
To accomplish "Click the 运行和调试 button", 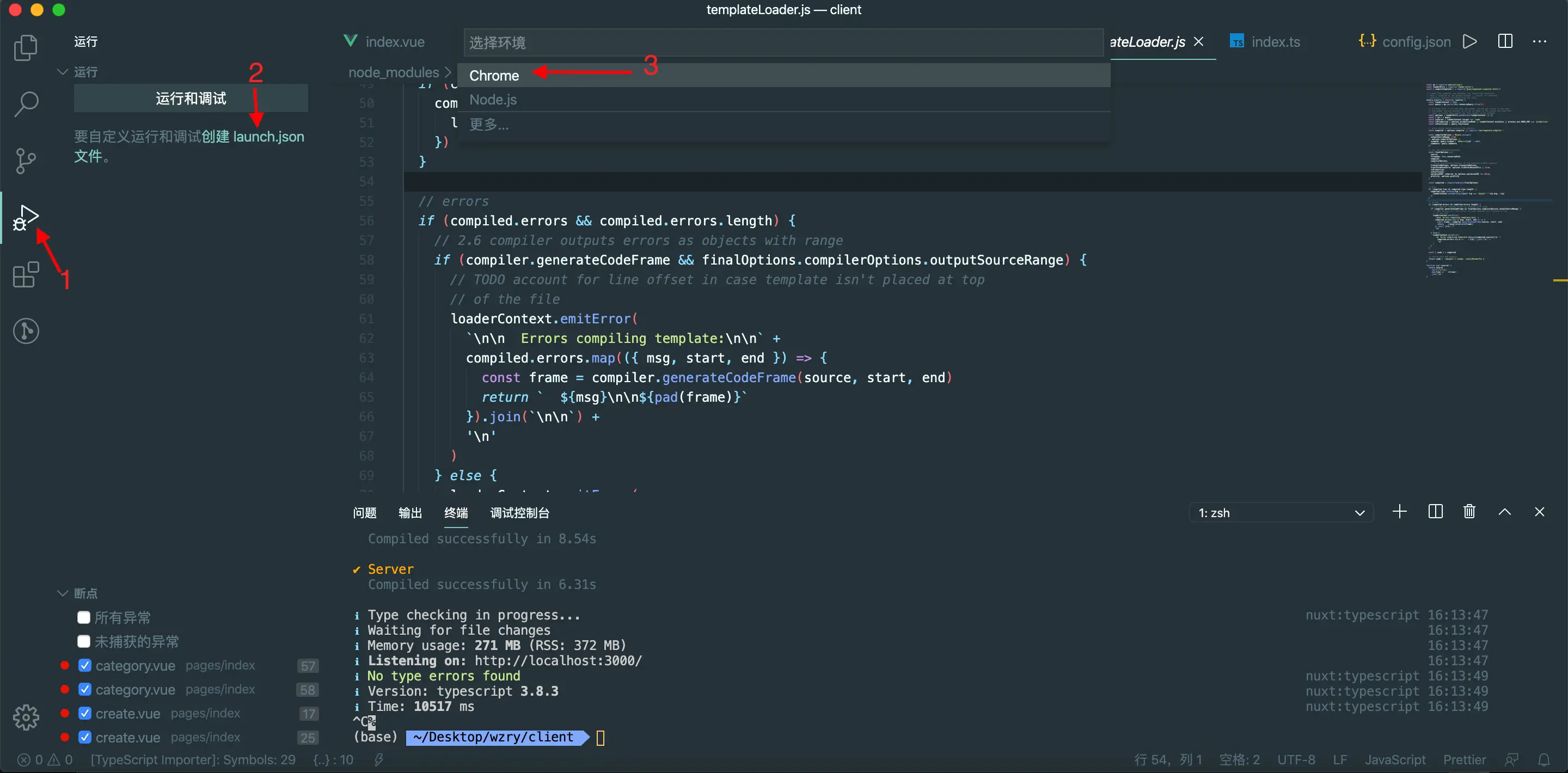I will [x=191, y=99].
